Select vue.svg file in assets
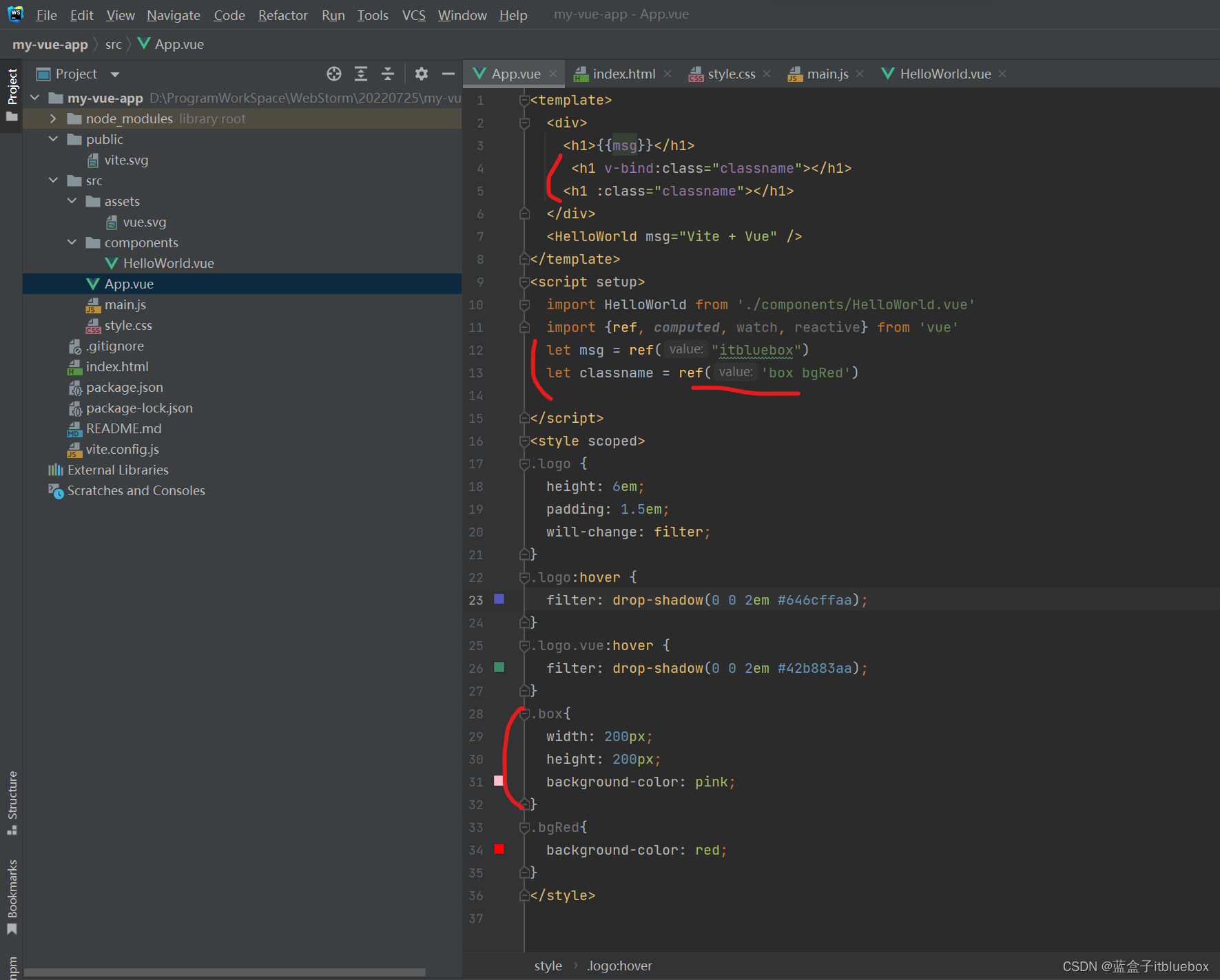Screen dimensions: 1220x980 145,222
